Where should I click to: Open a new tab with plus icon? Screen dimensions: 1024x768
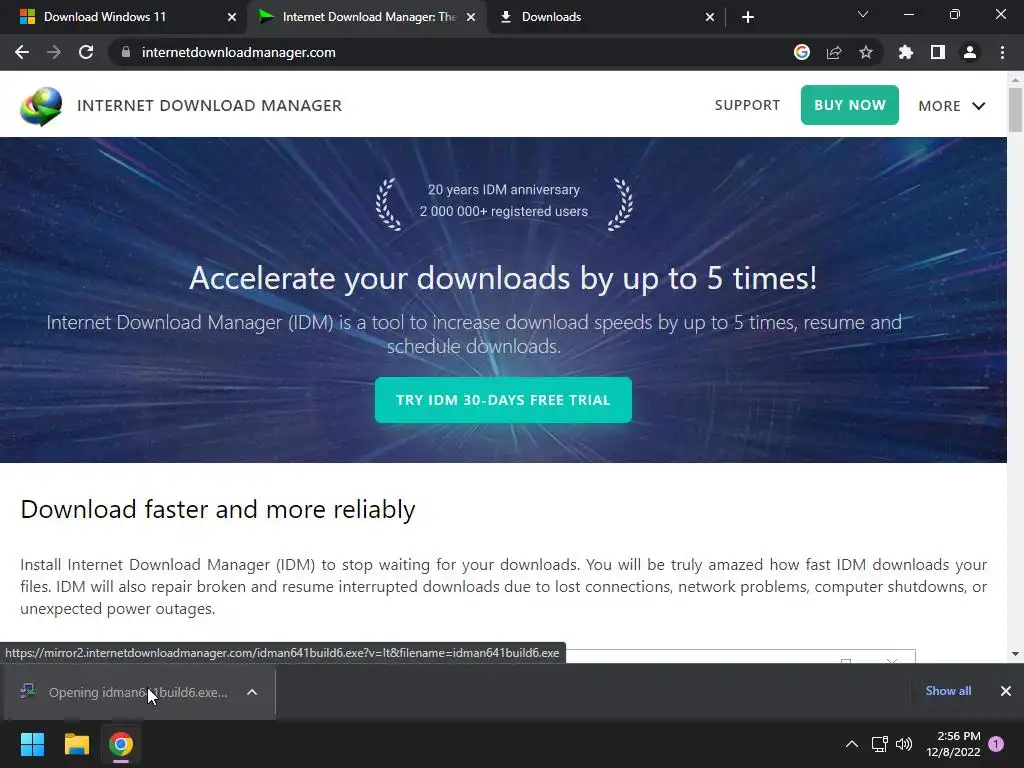coord(748,17)
